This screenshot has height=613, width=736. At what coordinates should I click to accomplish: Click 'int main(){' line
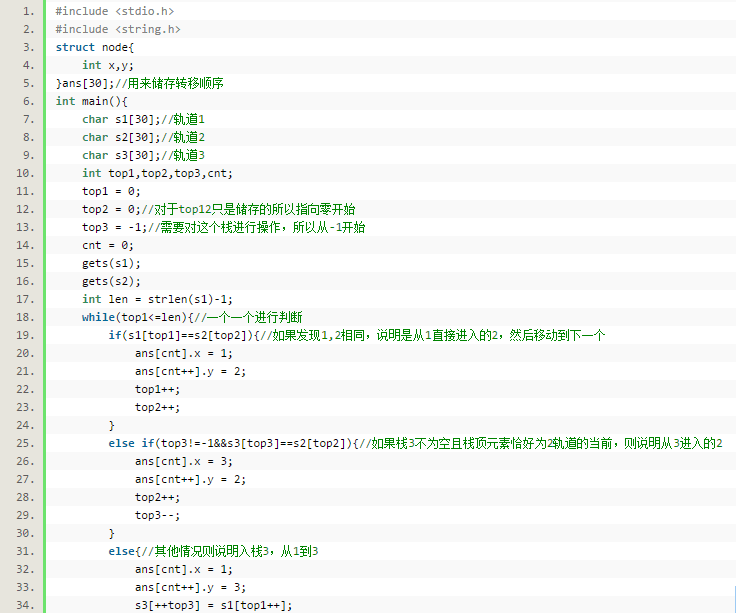[x=92, y=101]
